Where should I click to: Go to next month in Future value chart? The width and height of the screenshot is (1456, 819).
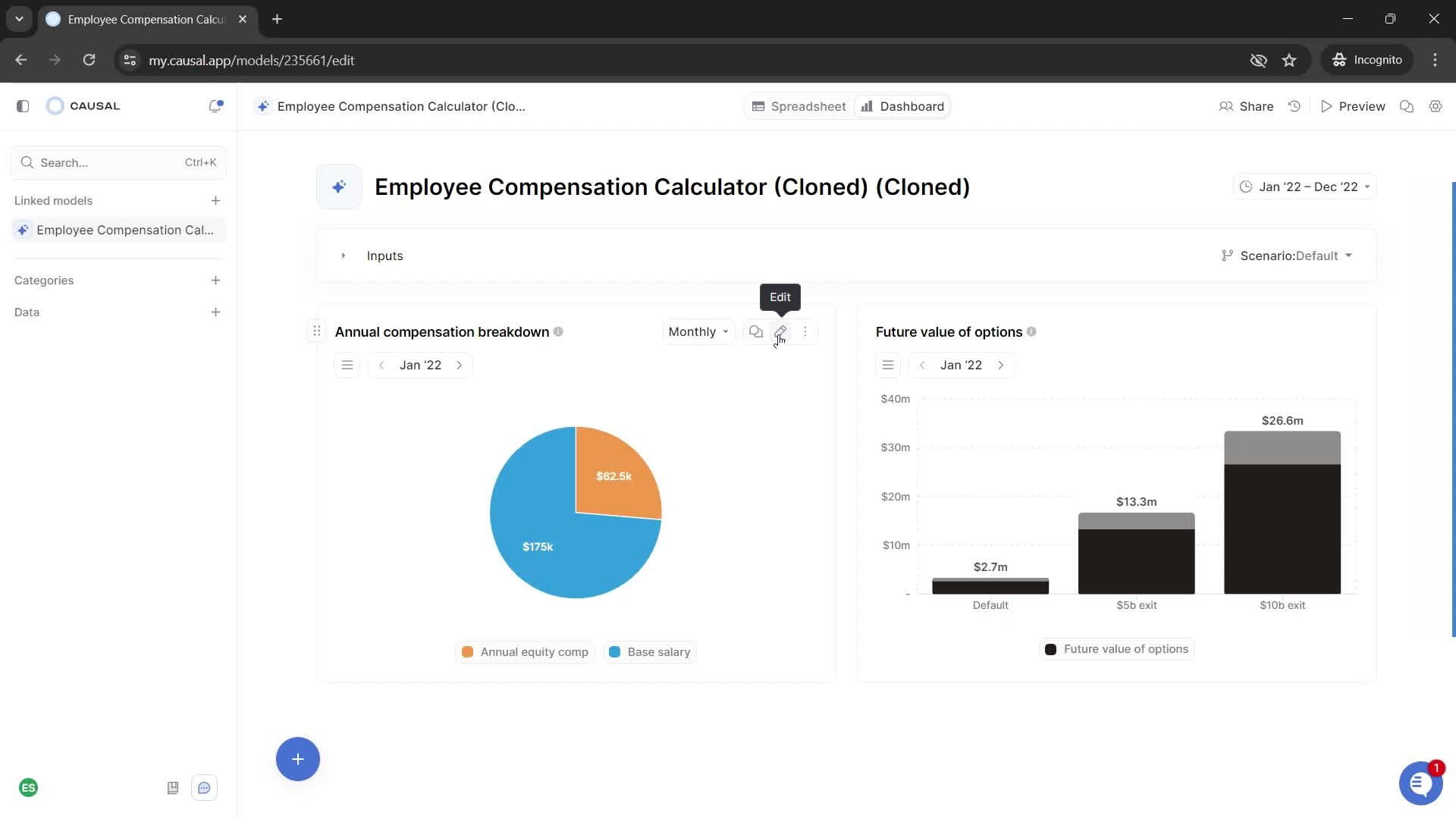pos(1001,365)
